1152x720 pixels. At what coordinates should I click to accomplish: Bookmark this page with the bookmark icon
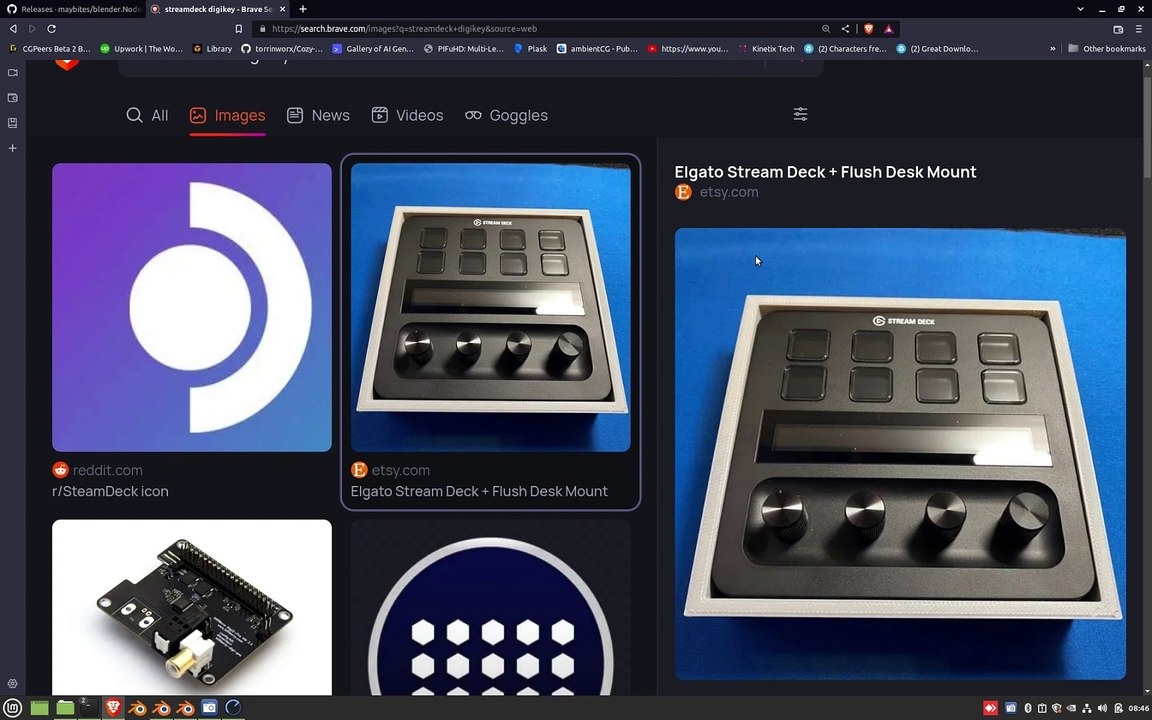tap(239, 29)
